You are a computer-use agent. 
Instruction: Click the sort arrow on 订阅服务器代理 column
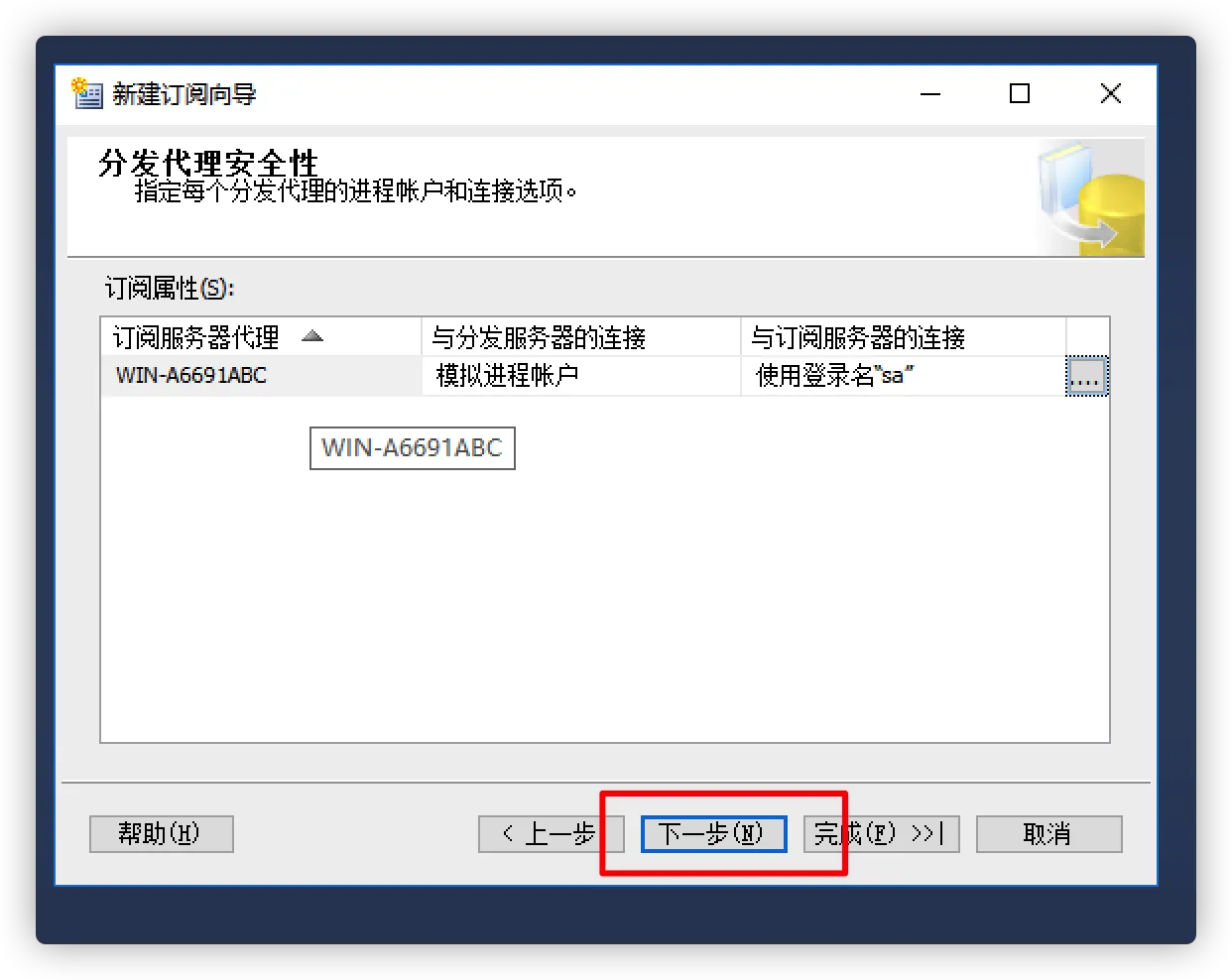tap(312, 336)
